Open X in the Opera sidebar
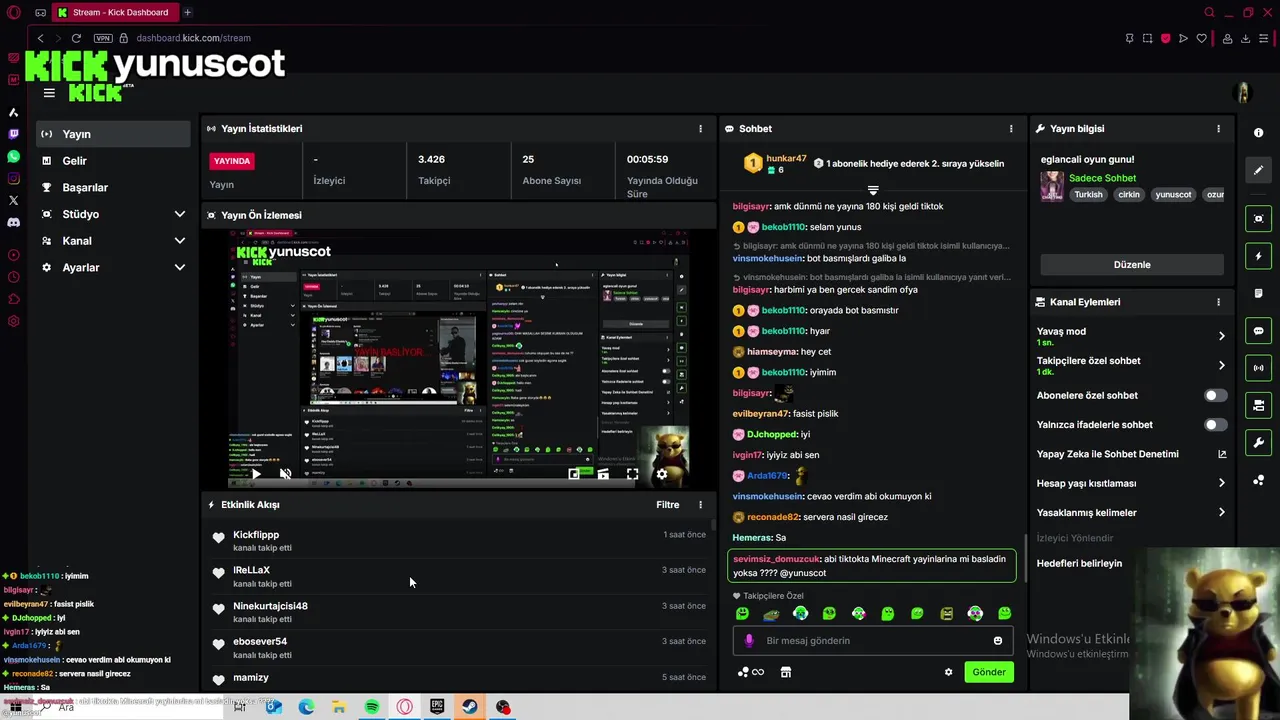The image size is (1280, 720). (13, 201)
